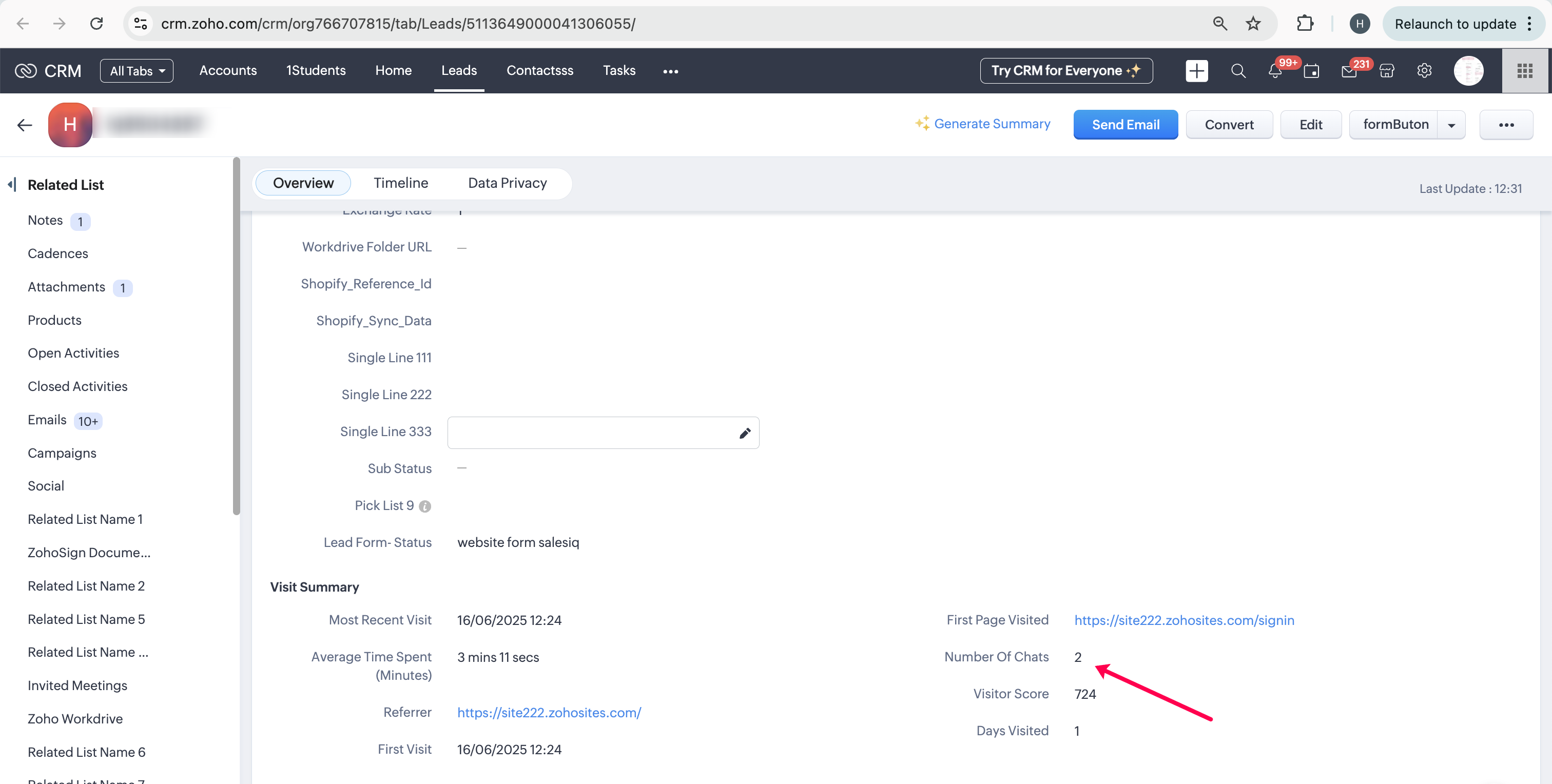Open the mail icon with 231 badge

(1349, 71)
